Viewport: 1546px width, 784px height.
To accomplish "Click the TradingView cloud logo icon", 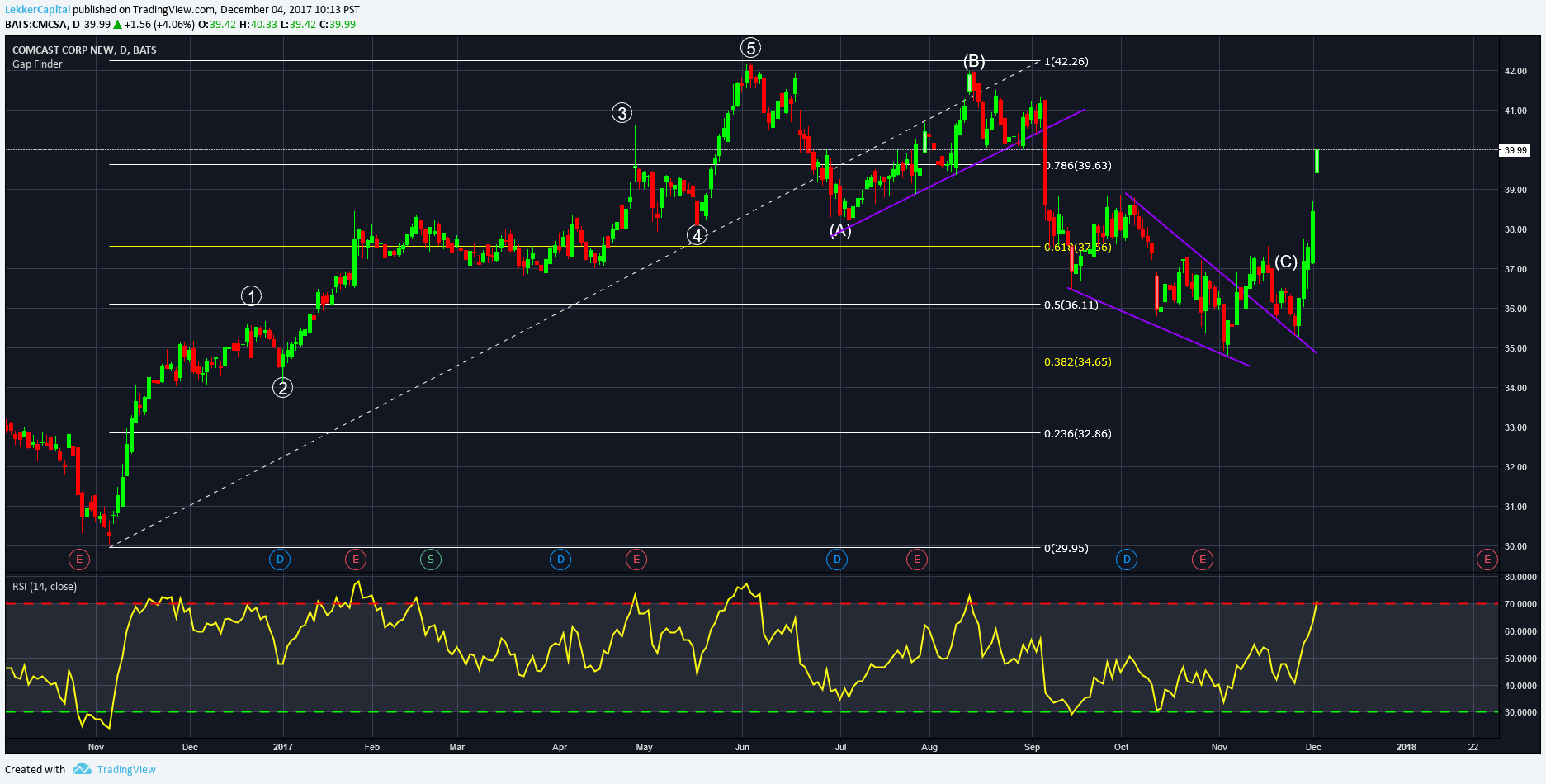I will tap(82, 769).
